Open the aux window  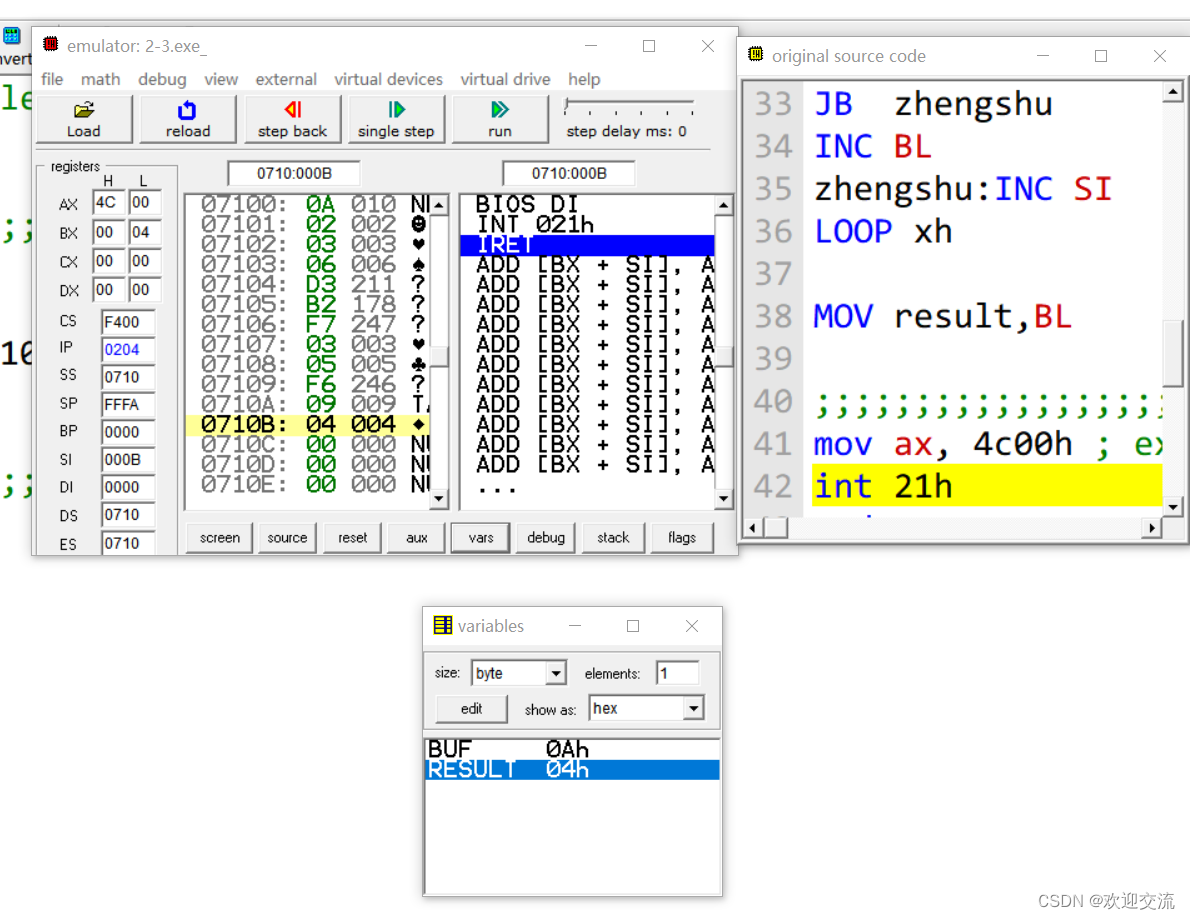(415, 537)
